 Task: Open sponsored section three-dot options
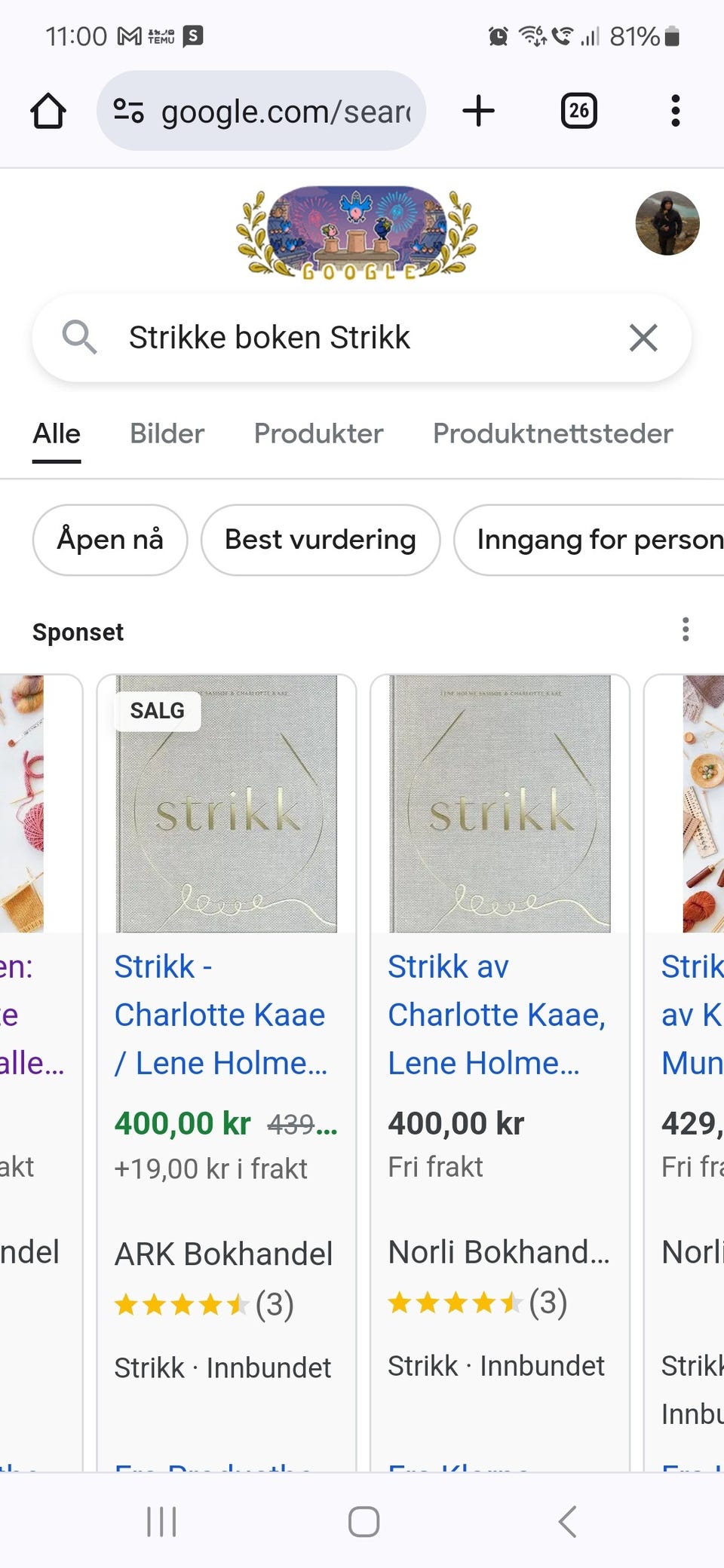686,629
